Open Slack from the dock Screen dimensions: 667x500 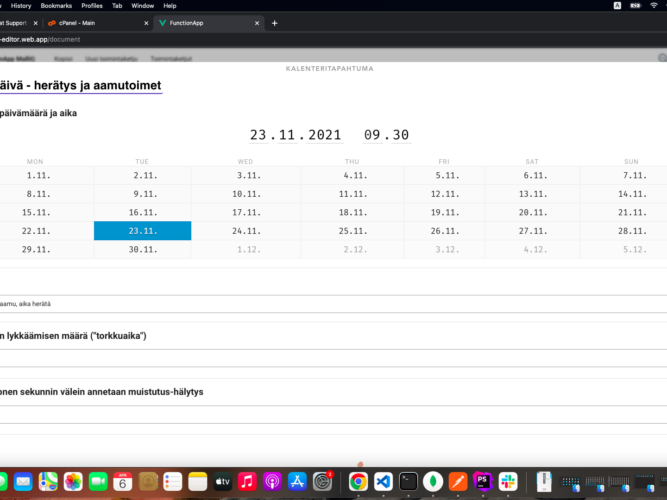pos(508,482)
